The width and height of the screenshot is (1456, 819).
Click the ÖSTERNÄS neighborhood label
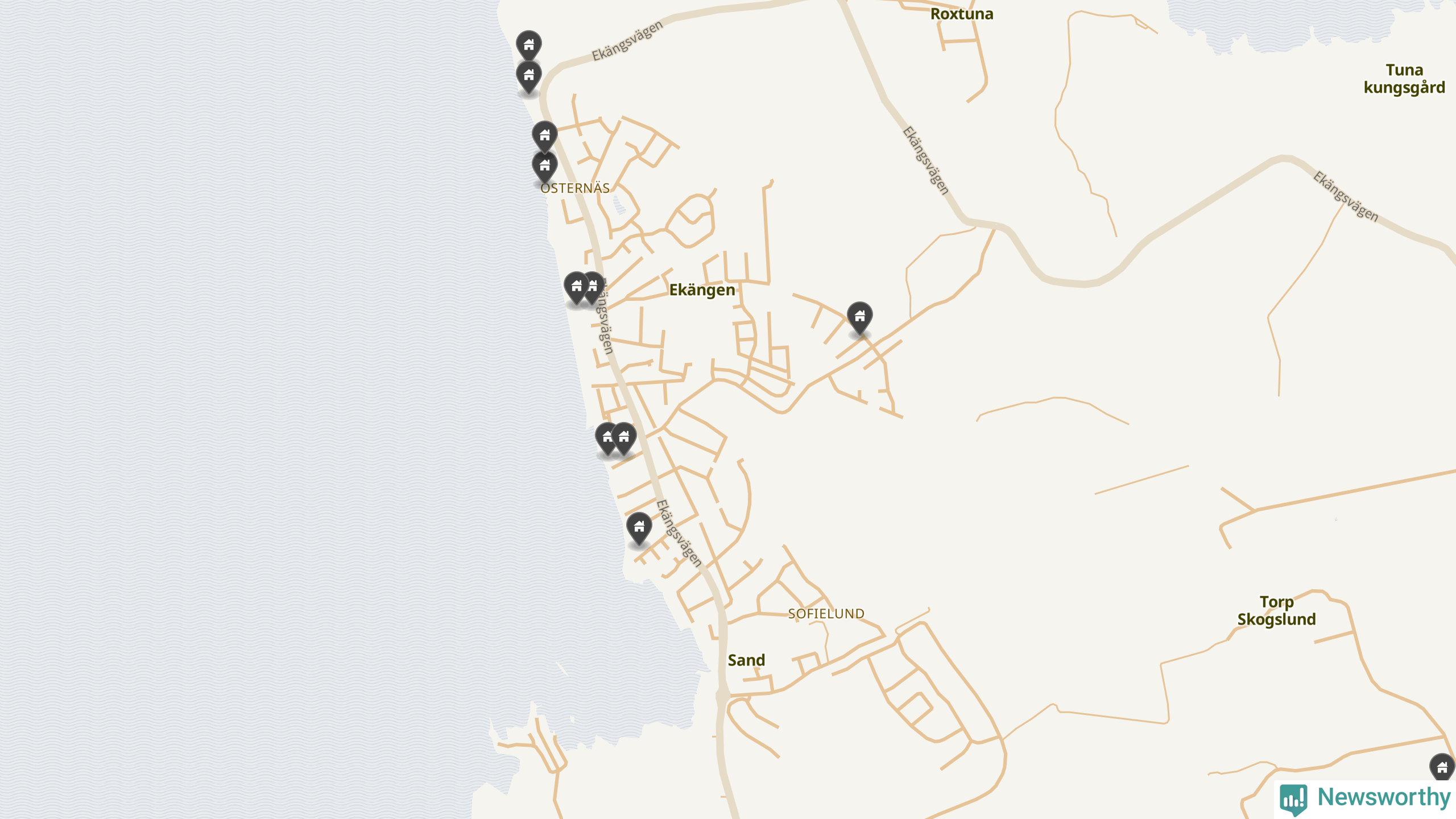574,188
